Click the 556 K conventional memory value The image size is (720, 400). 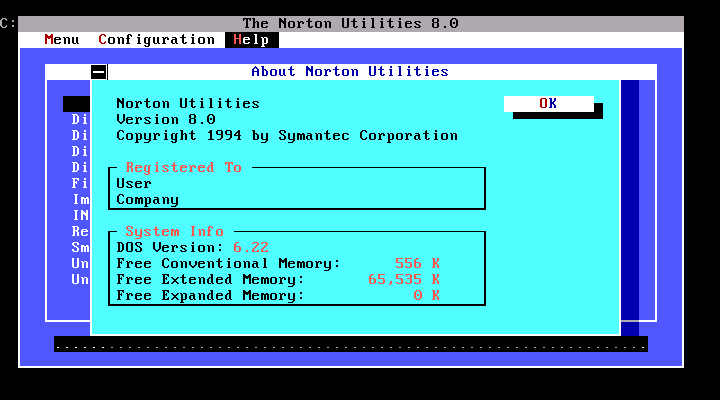(417, 264)
